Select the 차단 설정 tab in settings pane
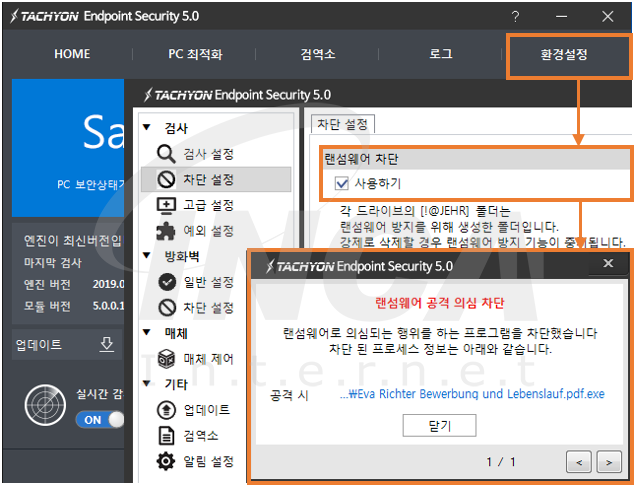The image size is (636, 488). click(x=342, y=124)
